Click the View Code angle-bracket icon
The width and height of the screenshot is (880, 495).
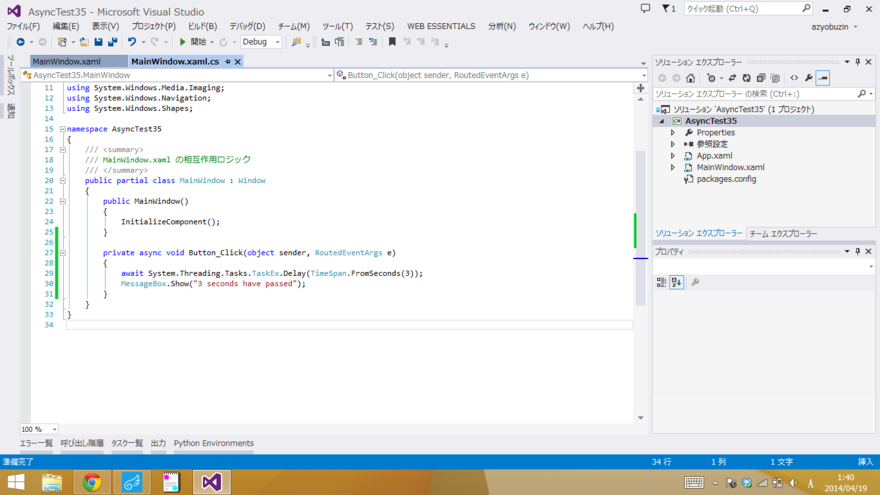[x=794, y=78]
